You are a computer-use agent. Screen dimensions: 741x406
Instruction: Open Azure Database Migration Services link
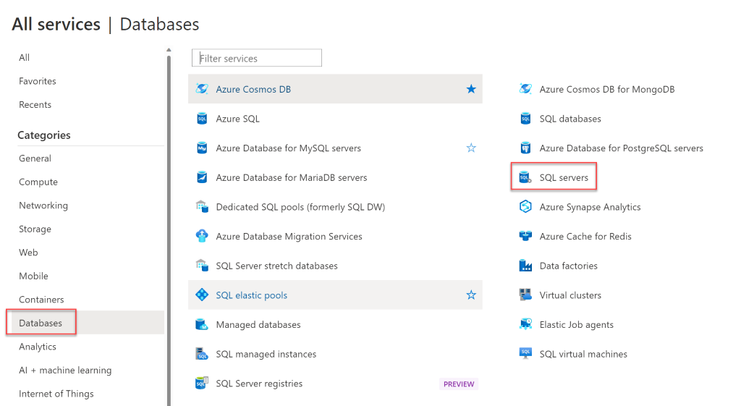pyautogui.click(x=289, y=236)
